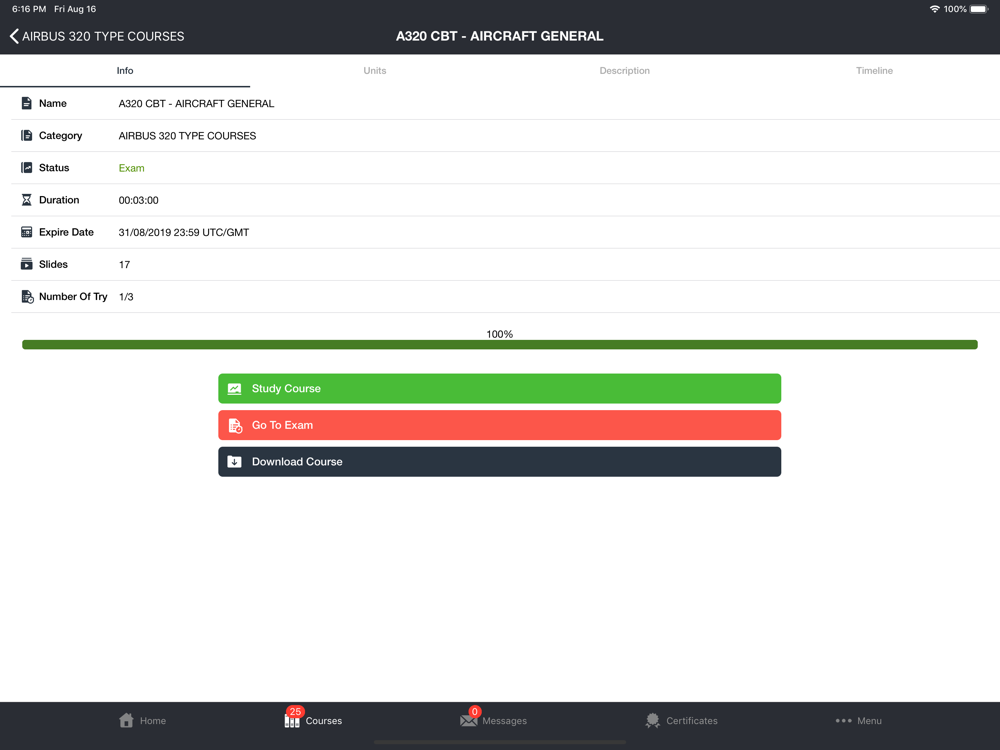The image size is (1000, 750).
Task: Open Courses with 25 badge
Action: click(x=313, y=719)
